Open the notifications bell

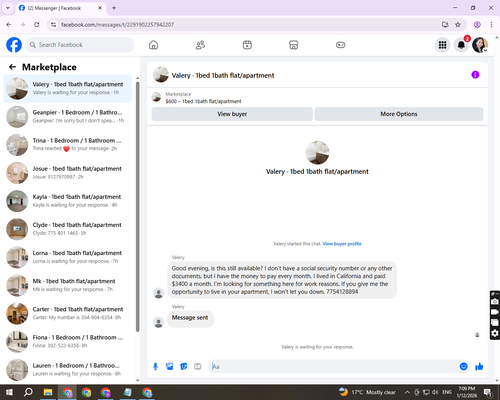tap(461, 45)
